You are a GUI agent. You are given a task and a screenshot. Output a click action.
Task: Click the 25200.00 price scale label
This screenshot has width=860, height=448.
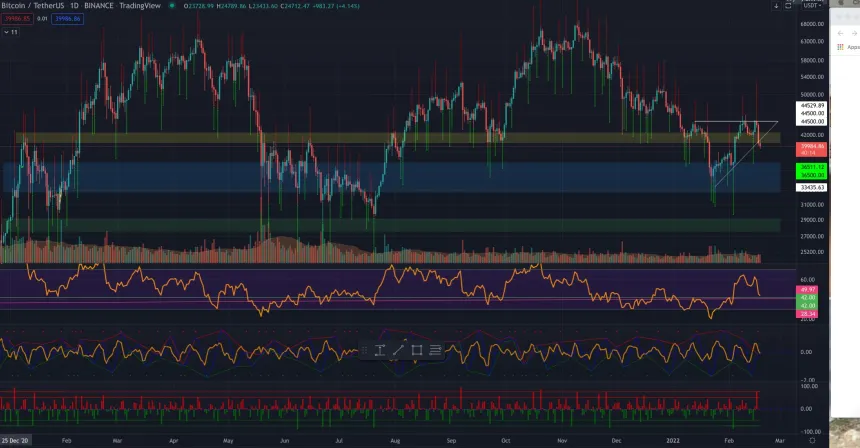[x=812, y=252]
